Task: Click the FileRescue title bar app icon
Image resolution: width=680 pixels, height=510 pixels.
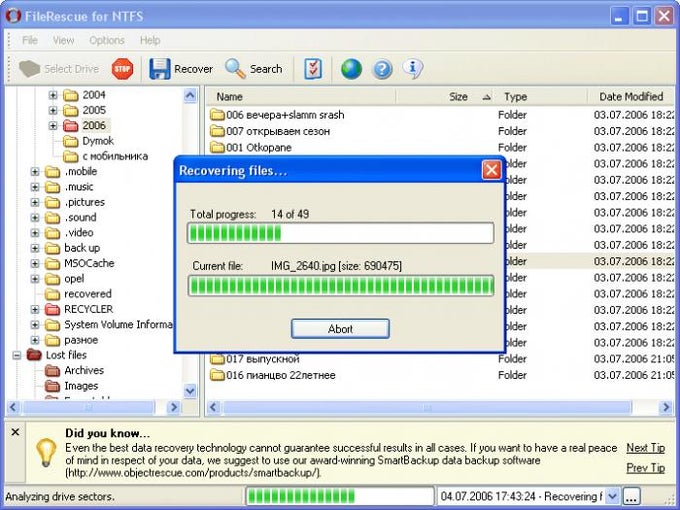Action: click(x=13, y=16)
